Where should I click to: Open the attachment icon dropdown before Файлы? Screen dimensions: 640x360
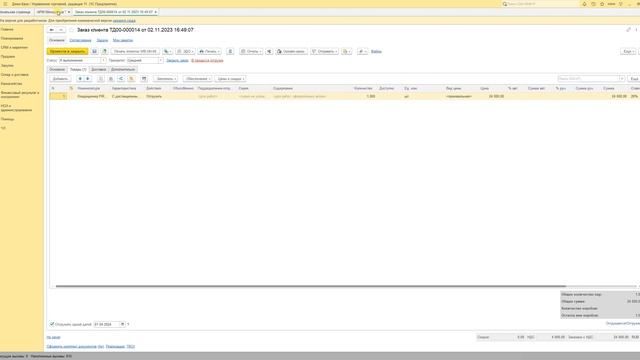[x=362, y=51]
